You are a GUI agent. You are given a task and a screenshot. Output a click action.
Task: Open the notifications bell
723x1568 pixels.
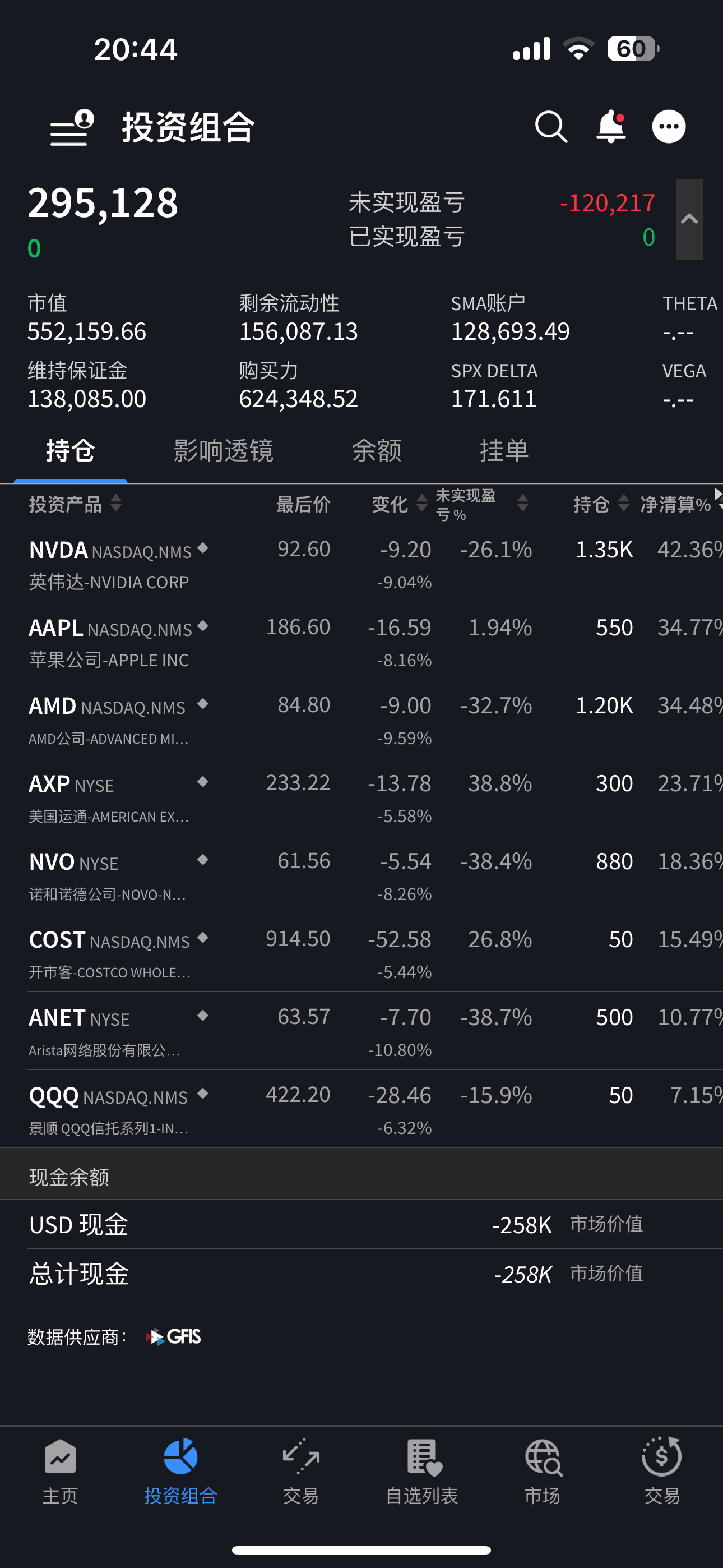coord(610,127)
